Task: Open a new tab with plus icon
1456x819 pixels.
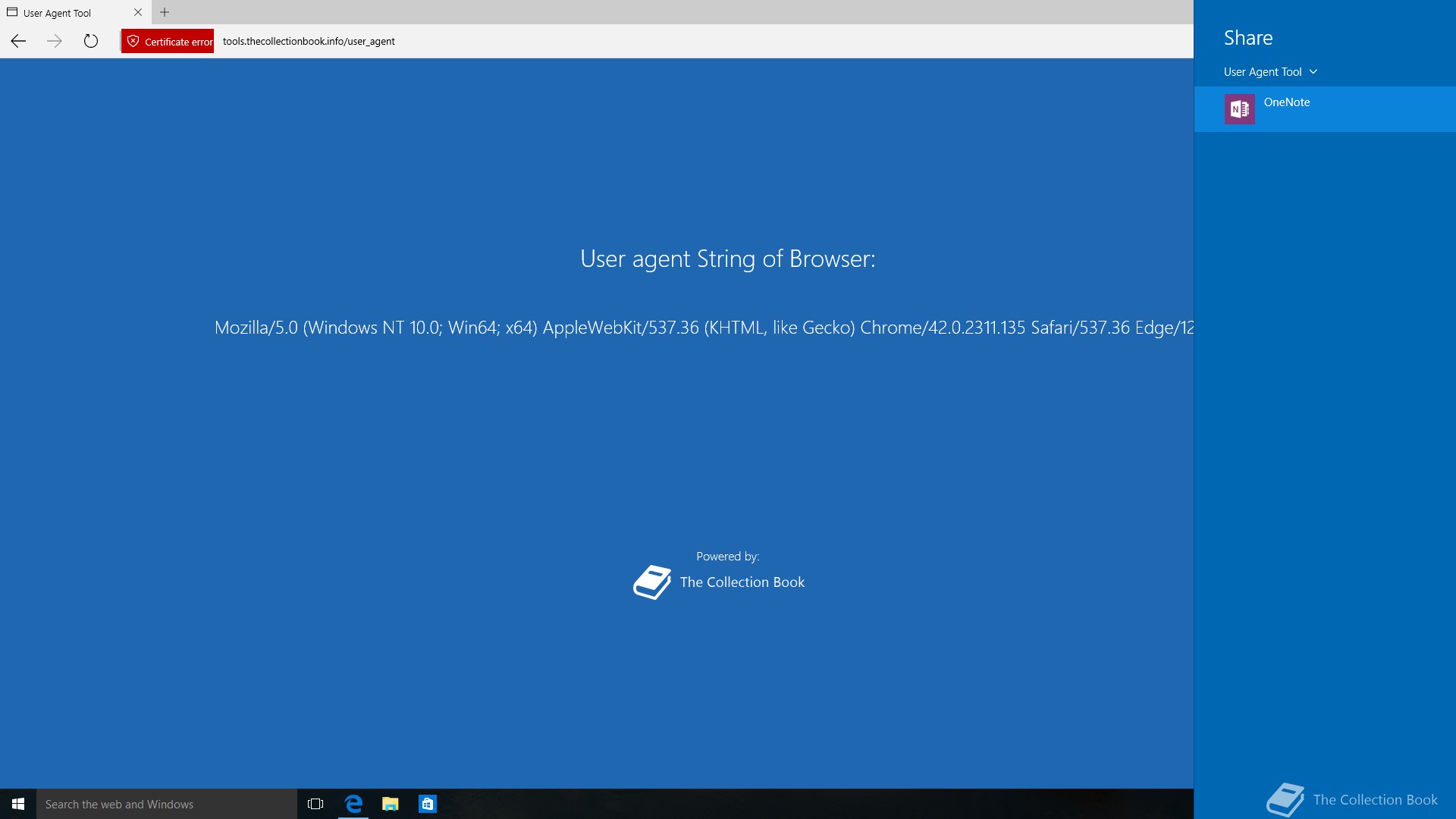Action: pos(165,12)
